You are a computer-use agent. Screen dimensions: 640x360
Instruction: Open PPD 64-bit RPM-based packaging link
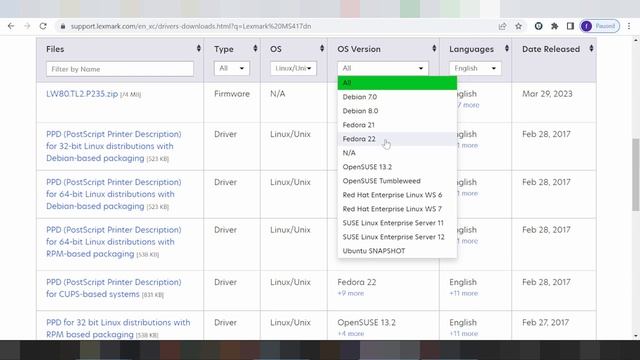[113, 242]
